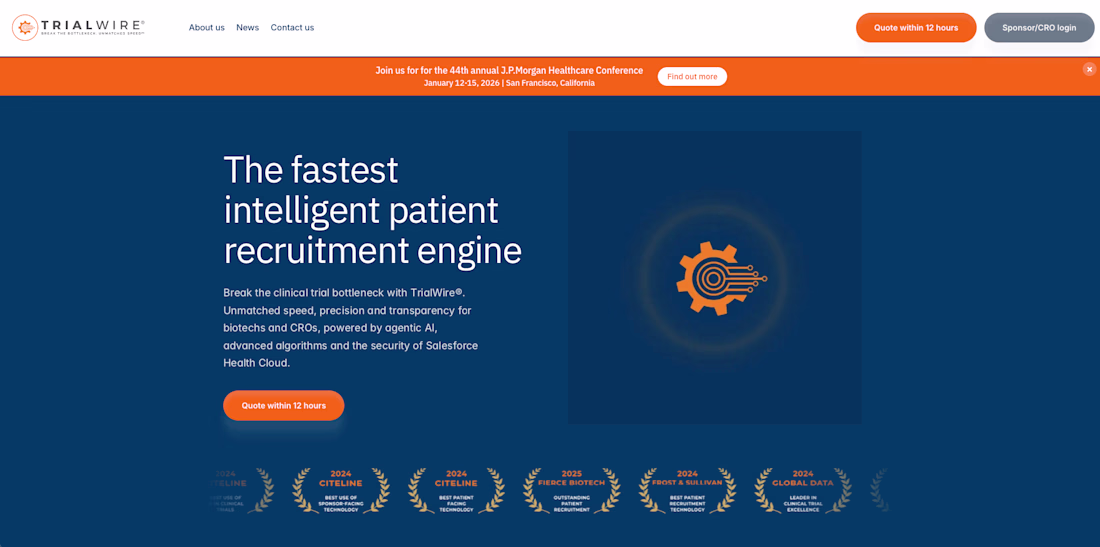This screenshot has height=547, width=1100.
Task: Select Citeline Best Patient Facing Technology award
Action: 456,491
